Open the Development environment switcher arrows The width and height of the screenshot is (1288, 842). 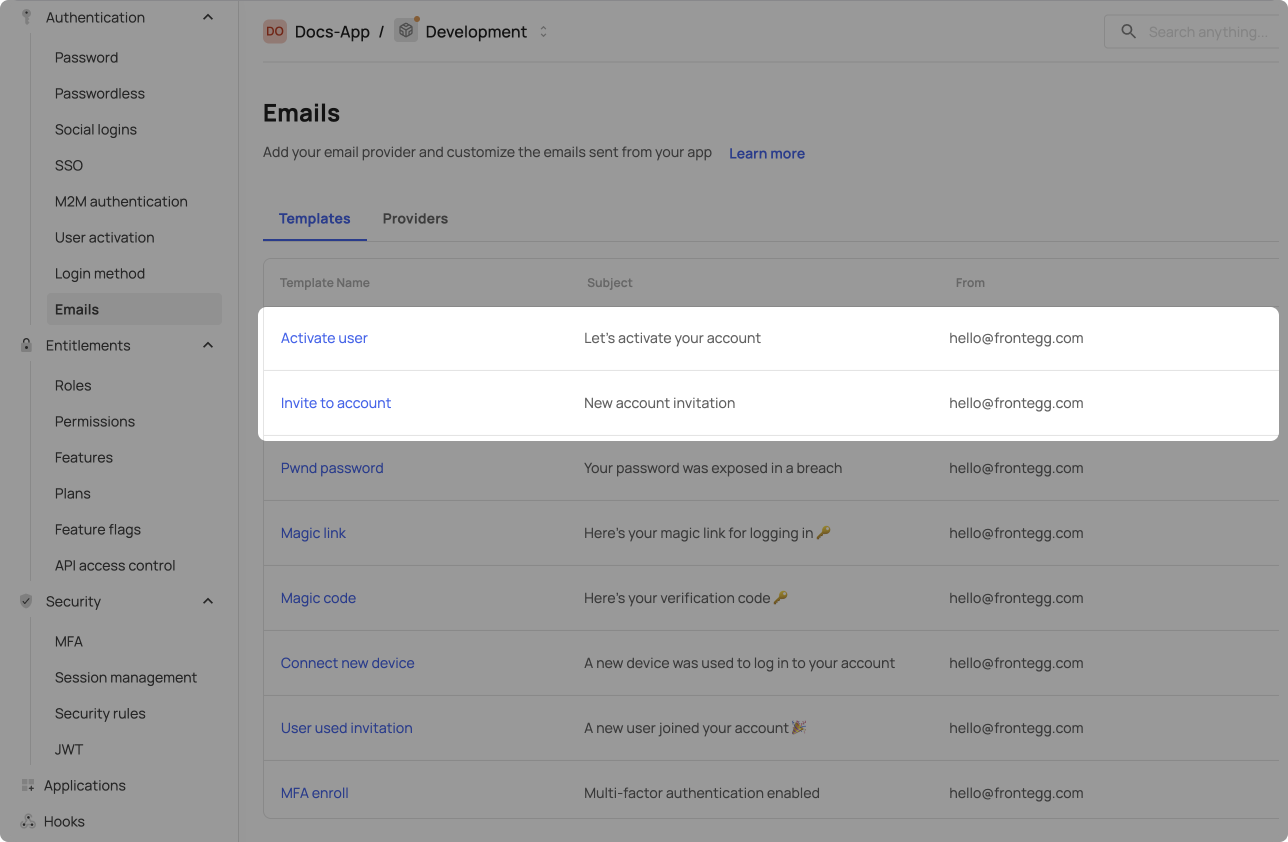[544, 32]
